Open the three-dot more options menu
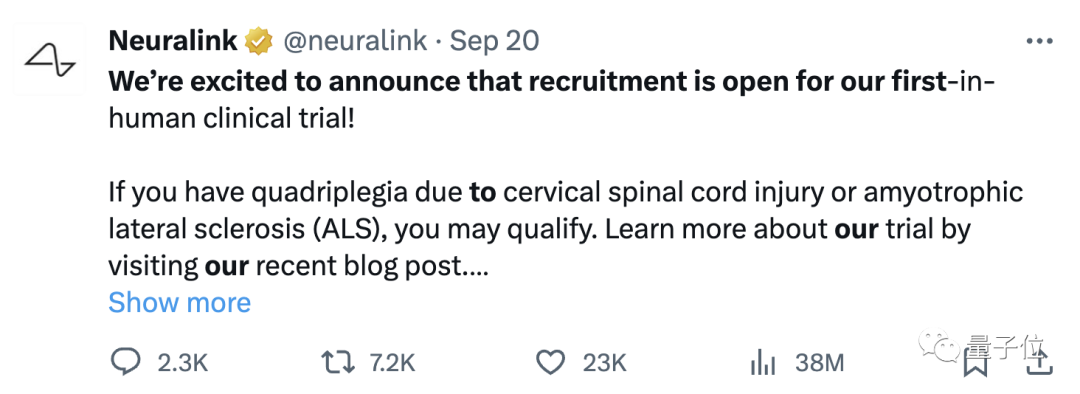 pos(1039,41)
